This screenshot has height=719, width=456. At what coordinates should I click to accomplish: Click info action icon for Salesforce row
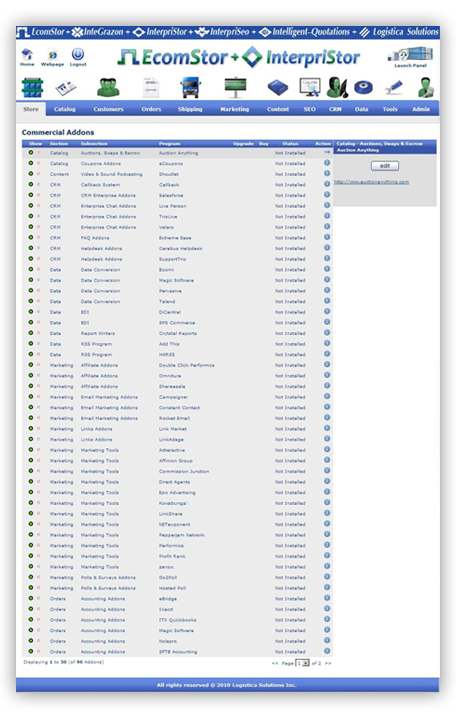coord(327,194)
